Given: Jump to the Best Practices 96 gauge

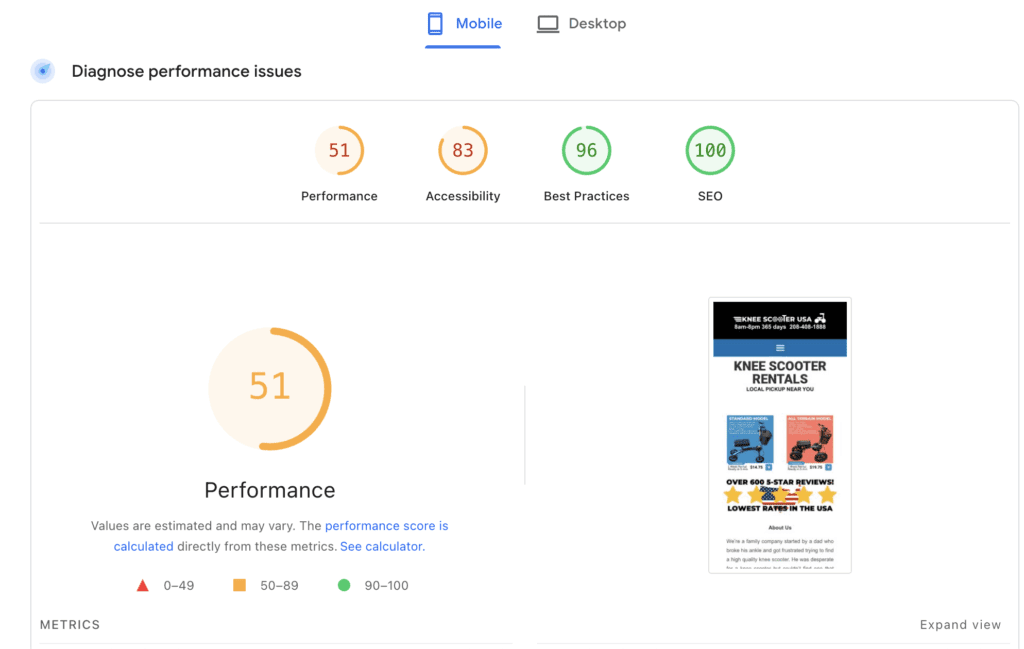Looking at the screenshot, I should click(586, 151).
